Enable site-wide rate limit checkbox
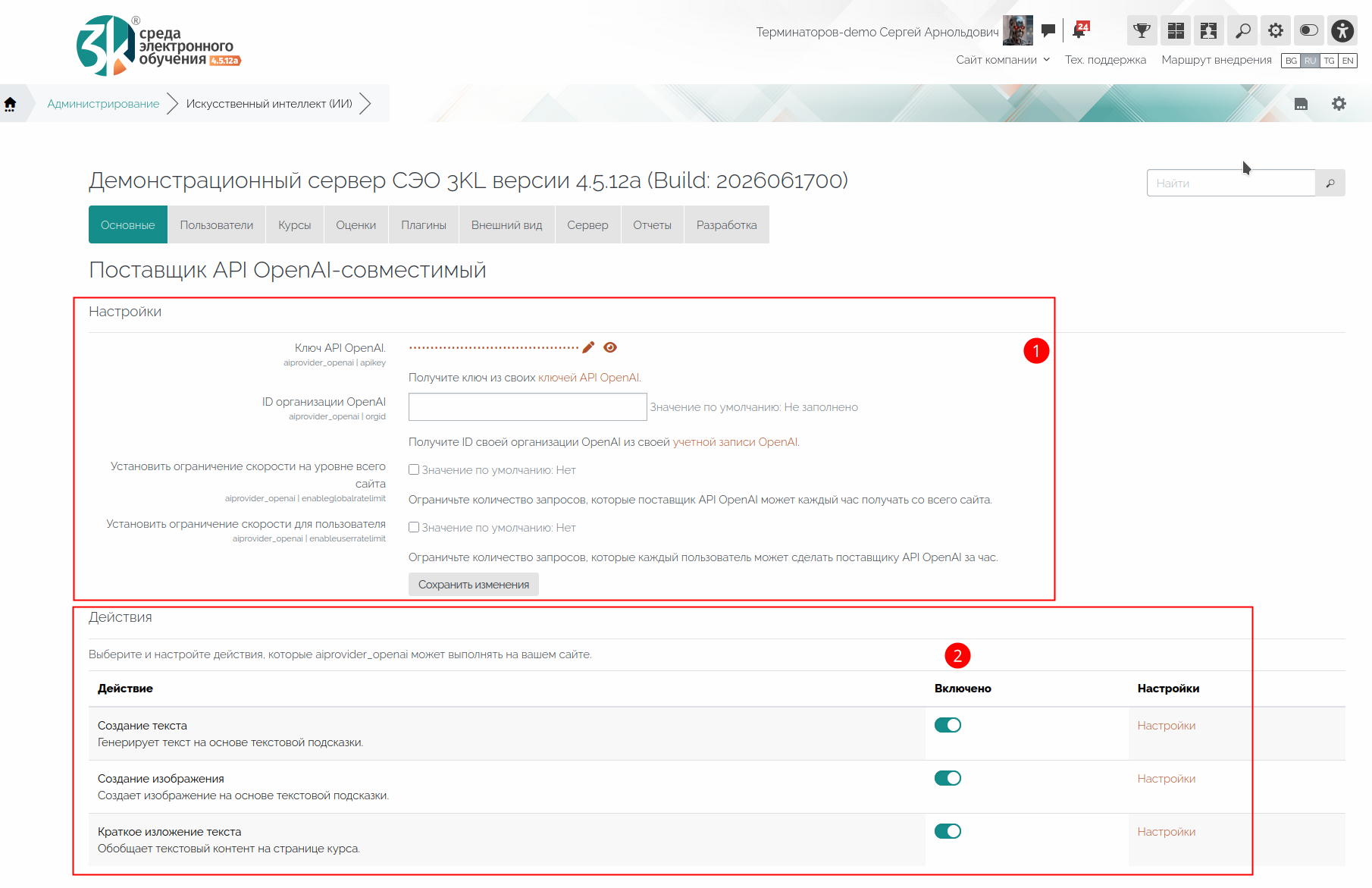This screenshot has height=888, width=1372. (414, 469)
